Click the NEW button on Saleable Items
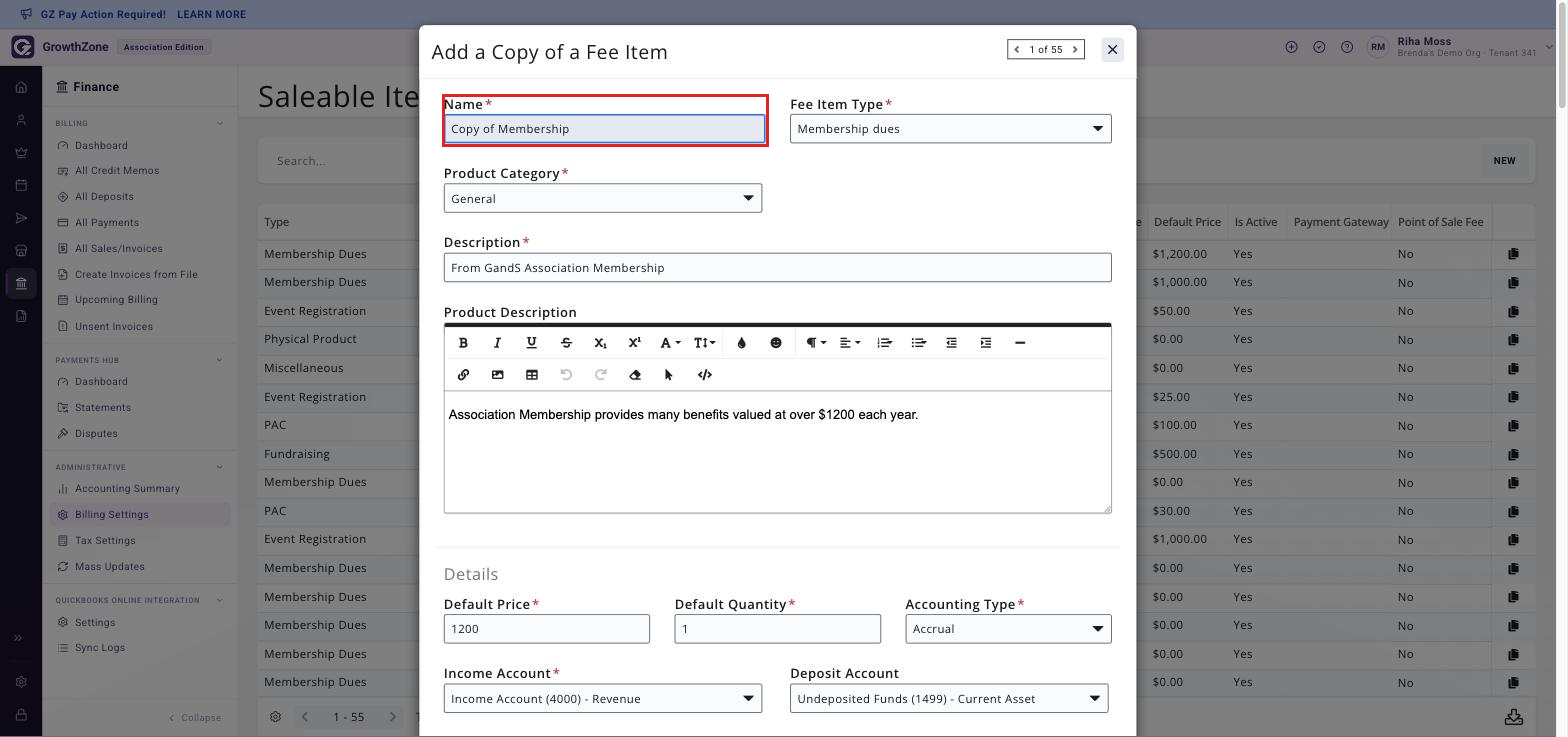1568x737 pixels. [x=1504, y=161]
